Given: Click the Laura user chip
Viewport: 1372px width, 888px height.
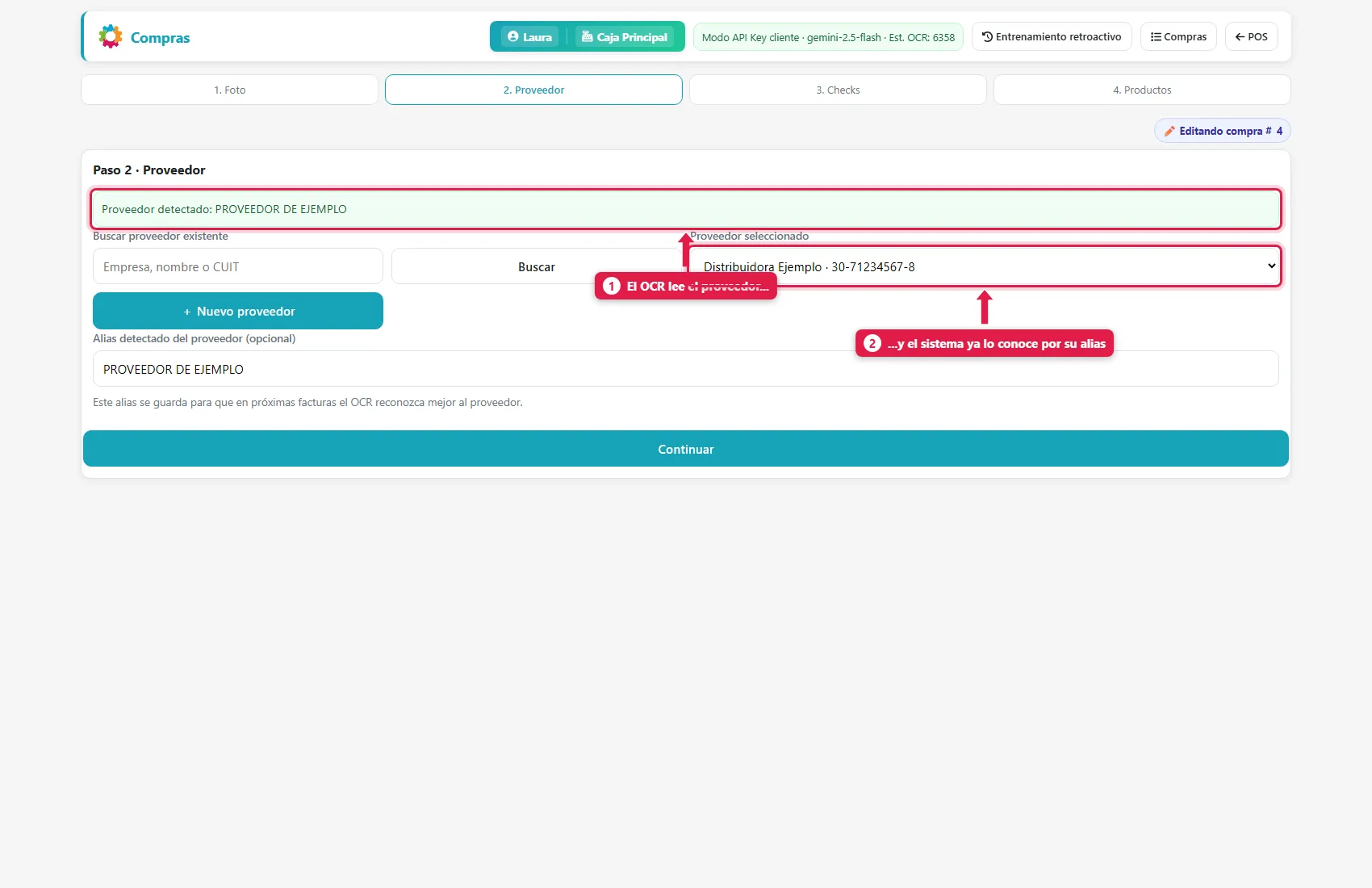Looking at the screenshot, I should (x=529, y=36).
